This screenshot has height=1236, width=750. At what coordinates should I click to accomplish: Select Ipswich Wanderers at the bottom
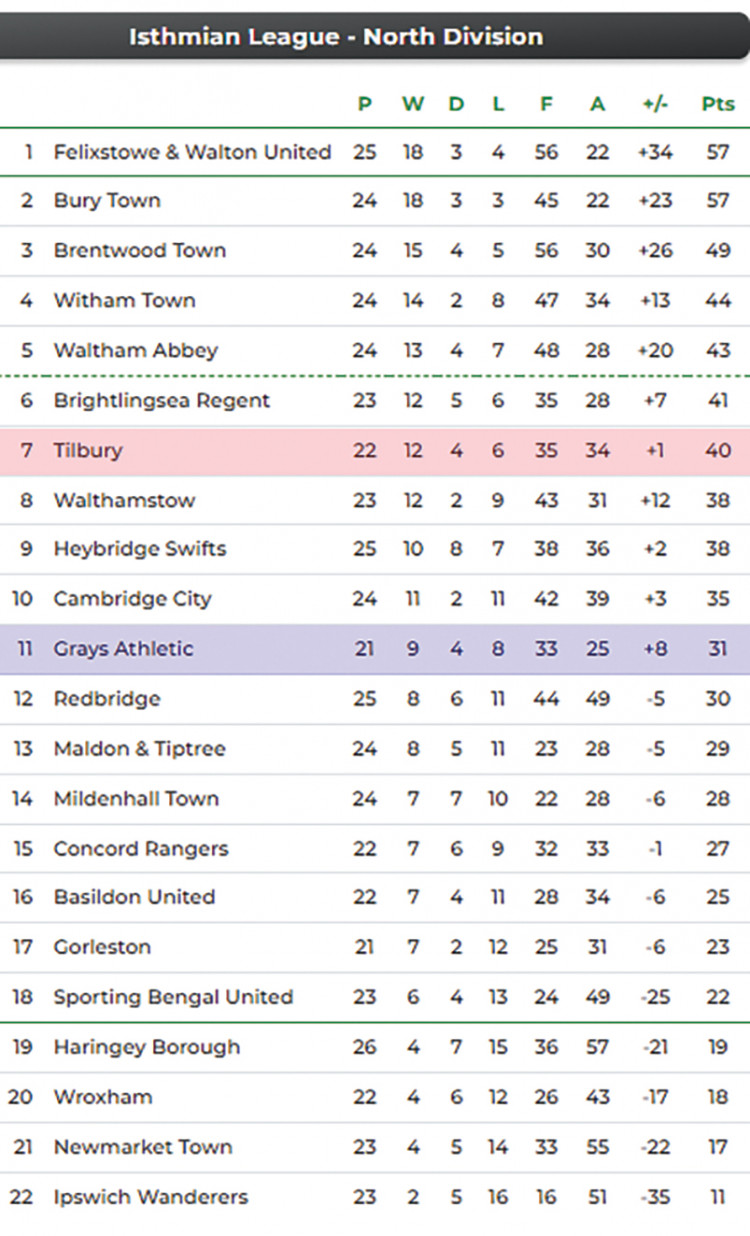coord(150,1197)
